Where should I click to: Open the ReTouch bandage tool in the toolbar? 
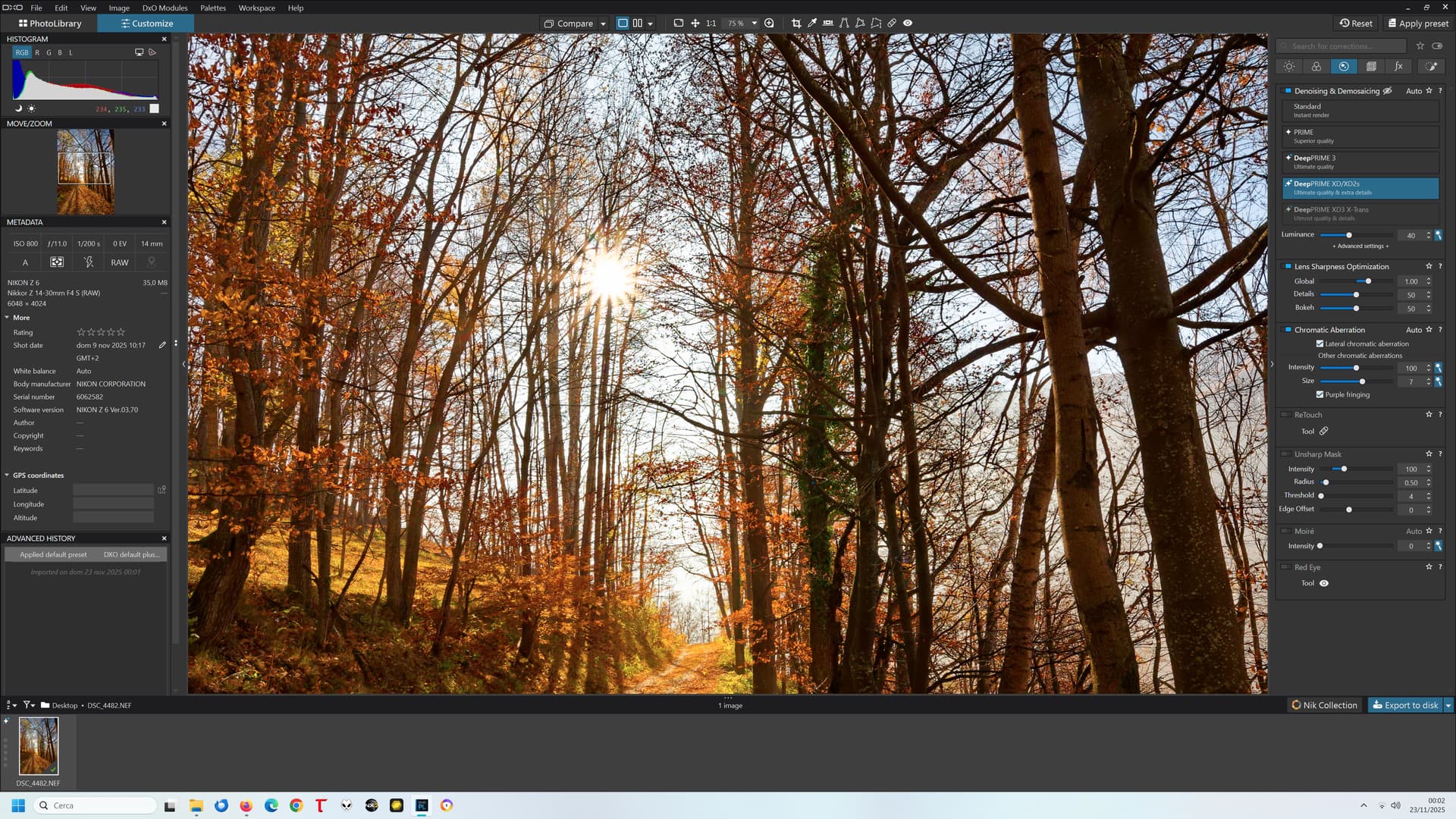tap(892, 24)
